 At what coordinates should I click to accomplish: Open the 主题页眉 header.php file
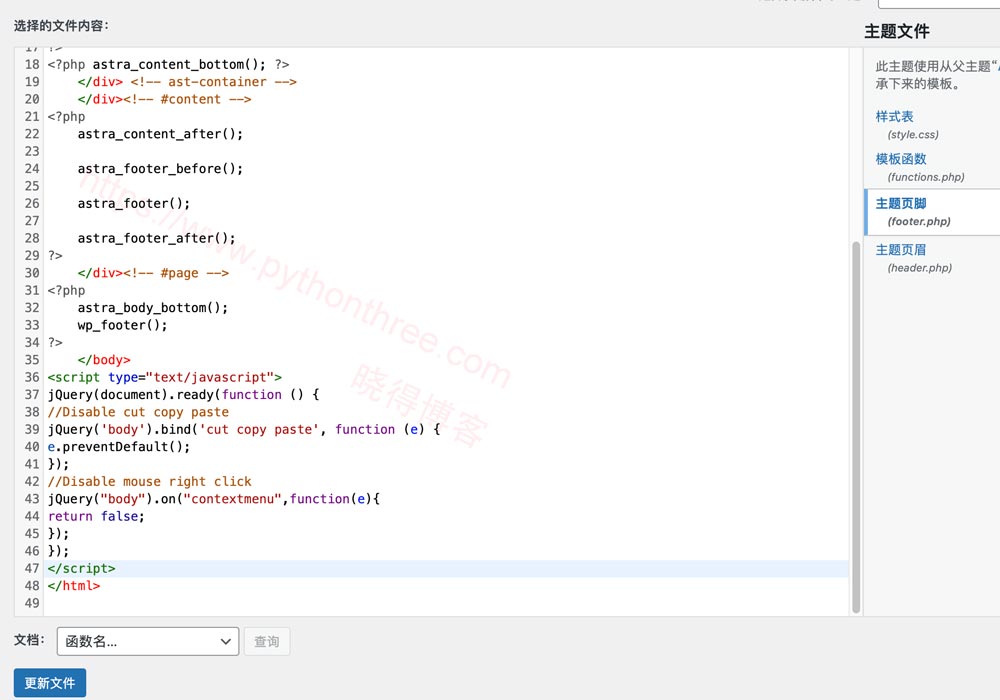(x=901, y=250)
